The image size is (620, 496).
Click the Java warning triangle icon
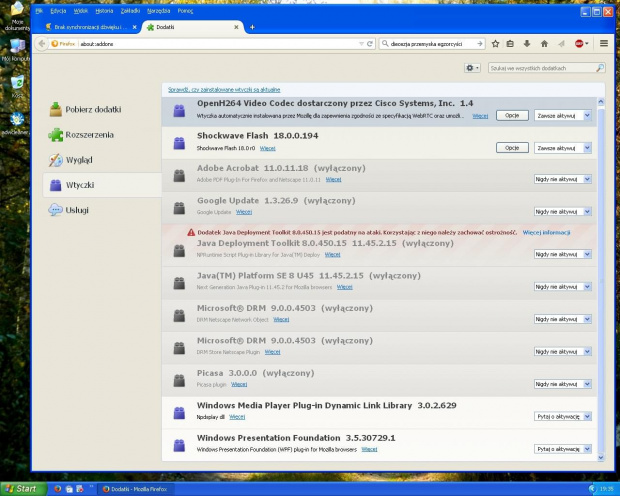191,232
